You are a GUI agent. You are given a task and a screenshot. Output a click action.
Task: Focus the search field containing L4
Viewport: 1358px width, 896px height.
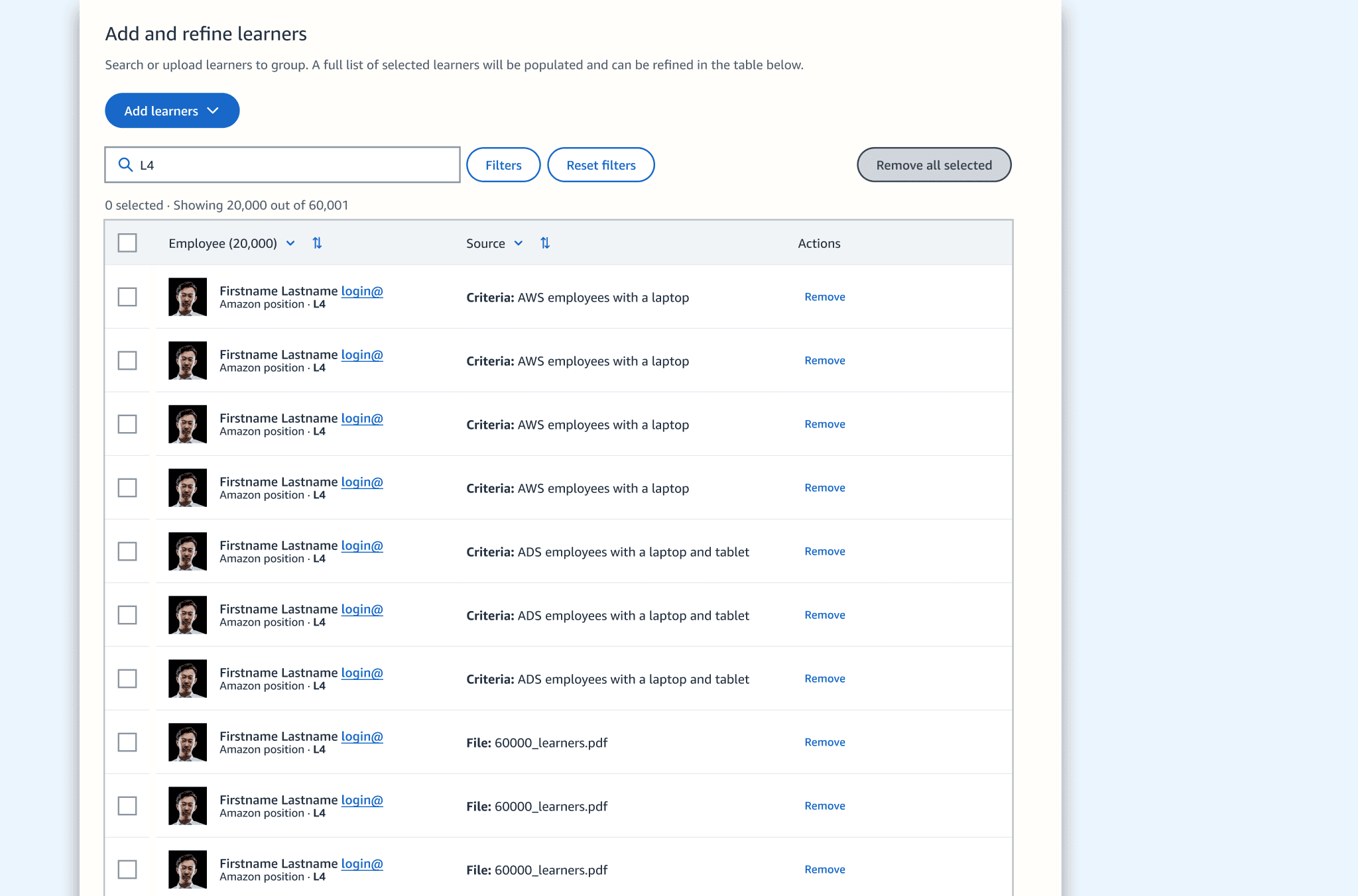tap(292, 165)
